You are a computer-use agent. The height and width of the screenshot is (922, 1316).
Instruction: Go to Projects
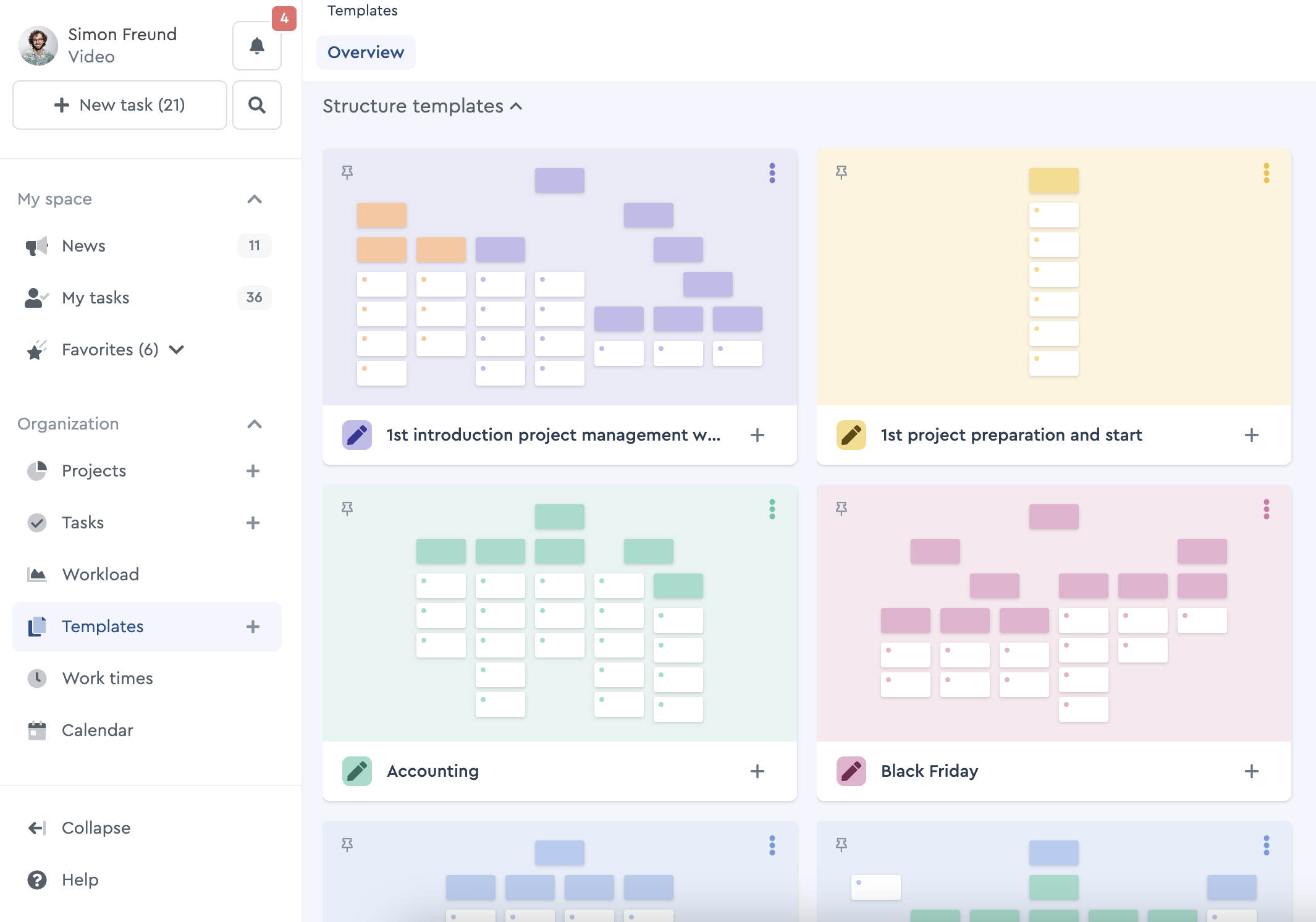pos(94,471)
